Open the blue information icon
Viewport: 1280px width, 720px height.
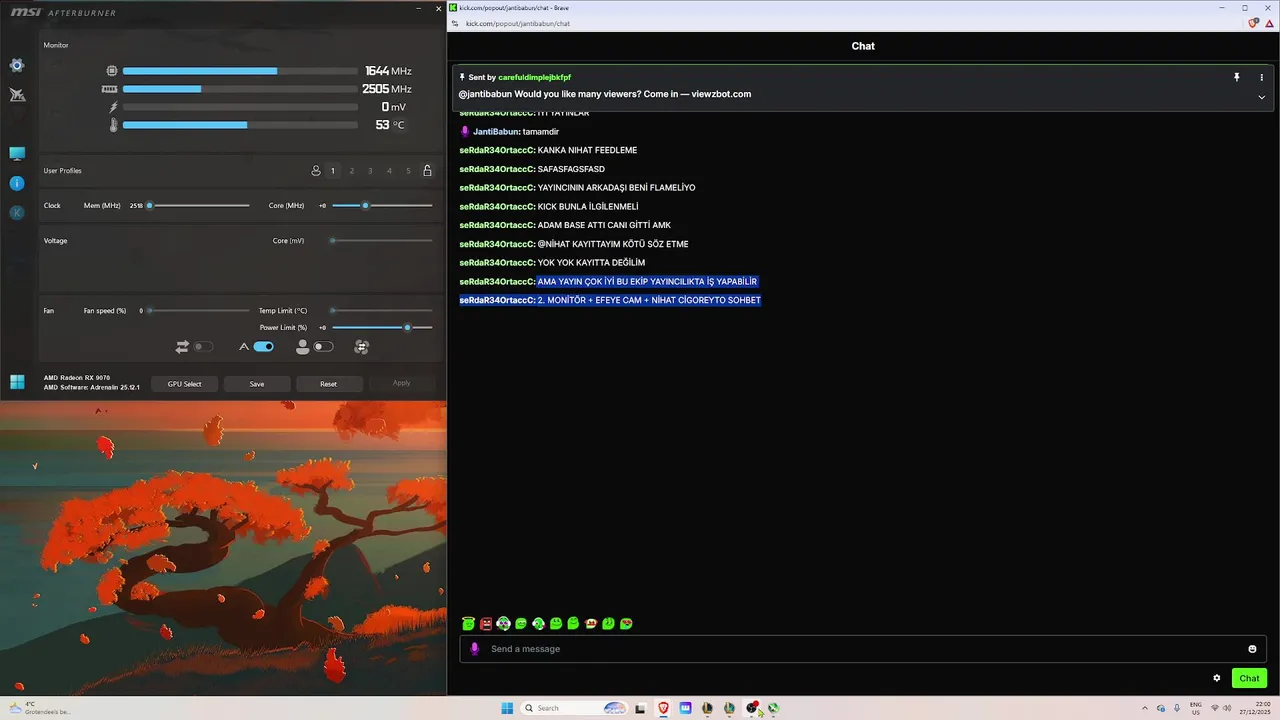pyautogui.click(x=17, y=183)
